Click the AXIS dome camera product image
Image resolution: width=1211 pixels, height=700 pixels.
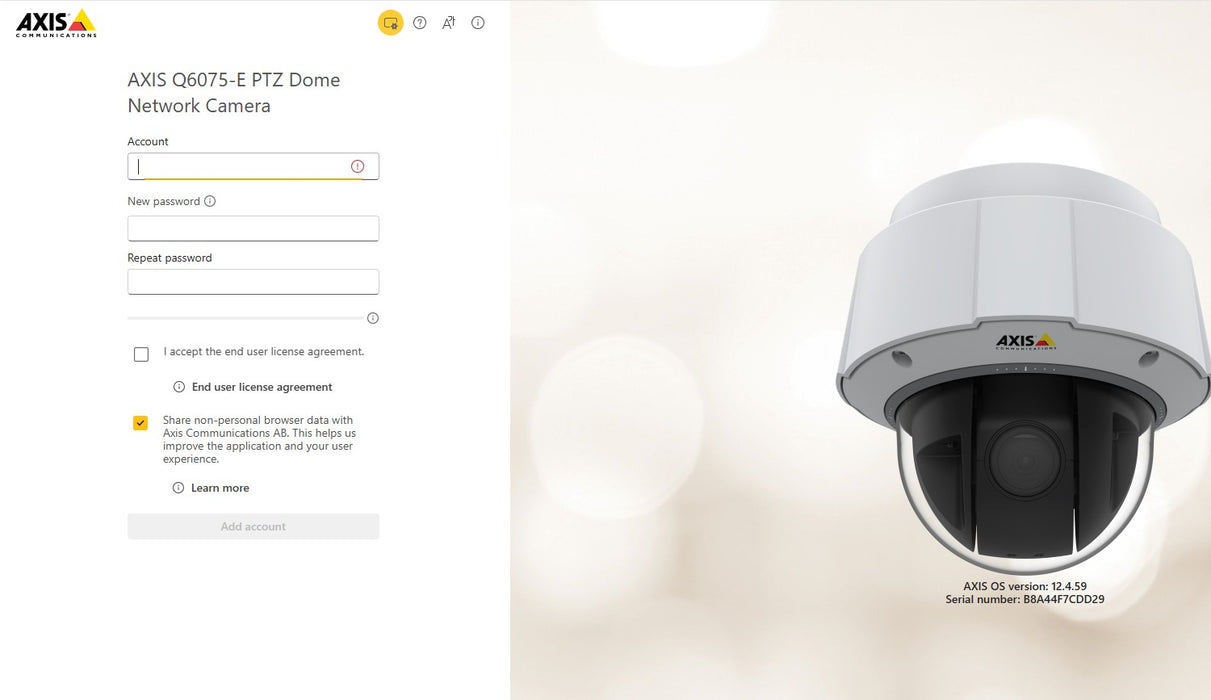(x=1023, y=370)
